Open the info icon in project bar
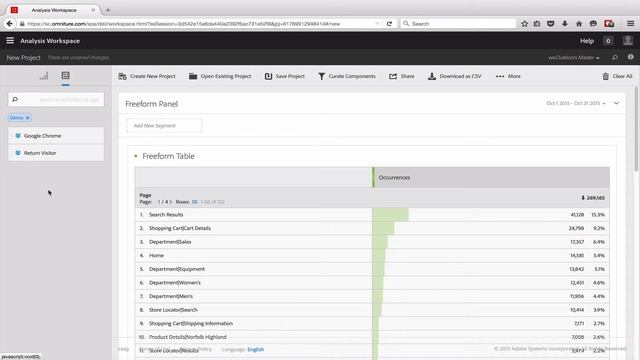Viewport: 640px width, 360px height. coord(631,57)
